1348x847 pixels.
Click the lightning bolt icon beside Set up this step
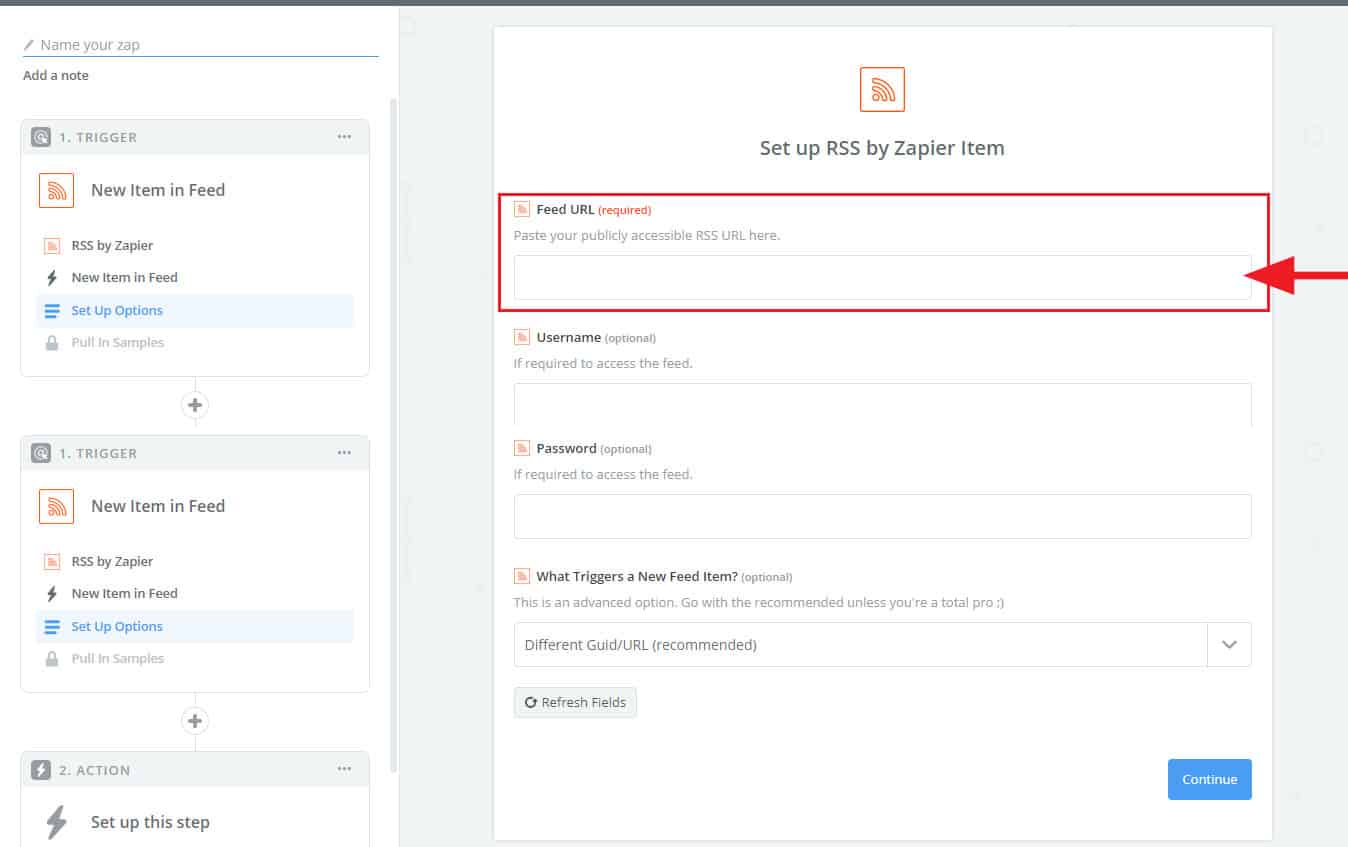point(57,822)
